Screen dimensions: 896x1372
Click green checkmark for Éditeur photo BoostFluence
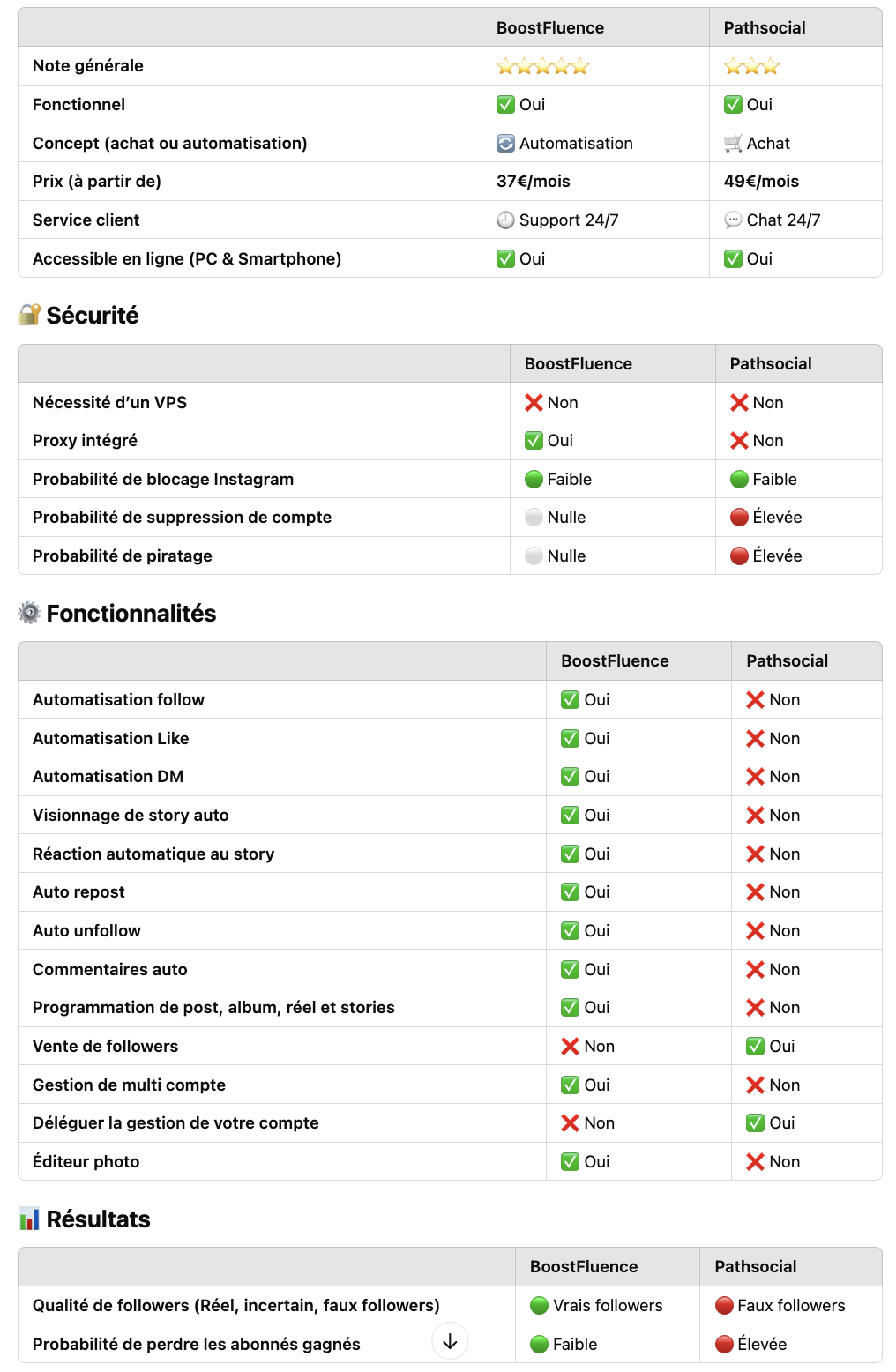571,1161
